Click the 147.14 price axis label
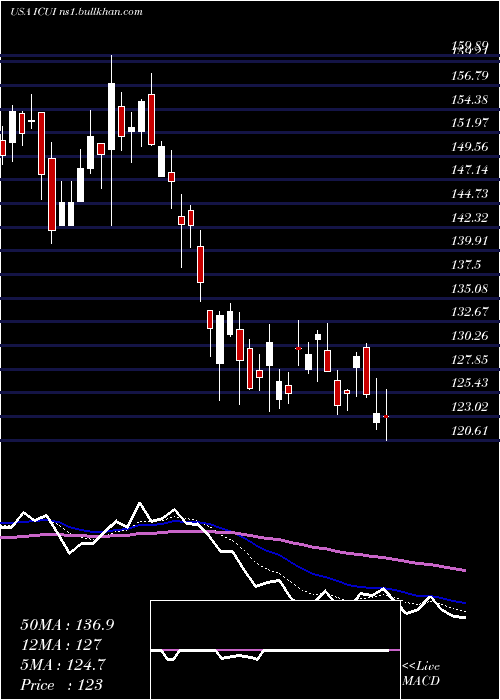The image size is (500, 700). [468, 171]
